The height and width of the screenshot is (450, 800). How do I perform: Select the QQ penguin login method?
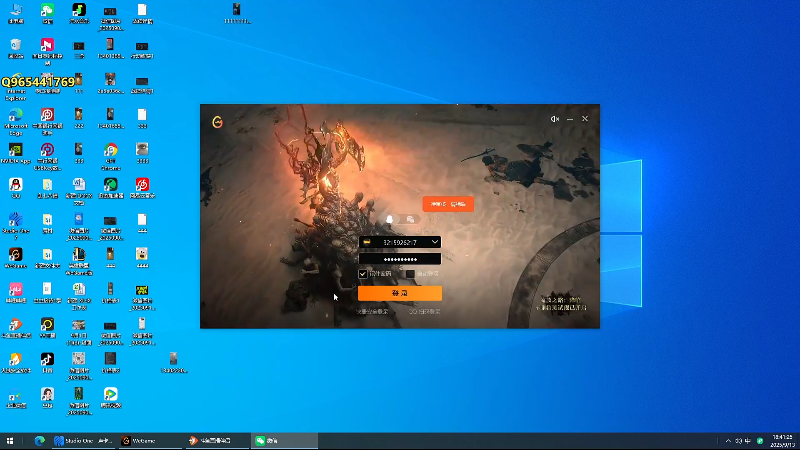click(389, 219)
